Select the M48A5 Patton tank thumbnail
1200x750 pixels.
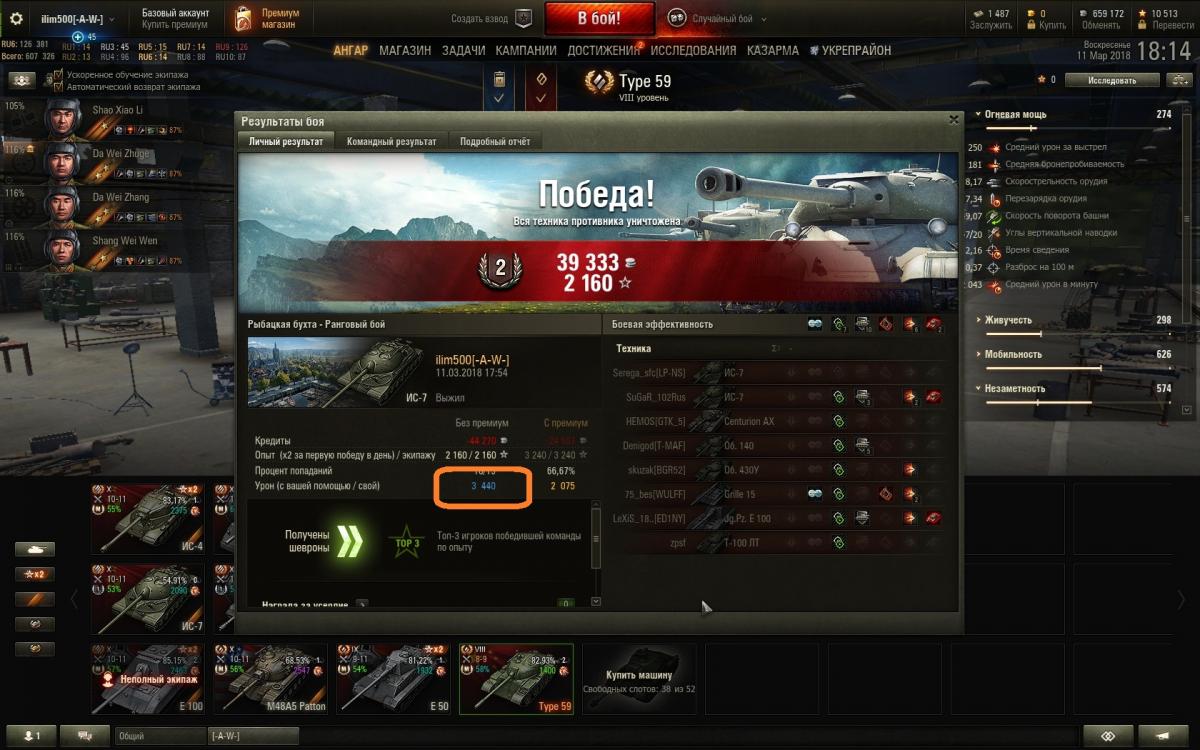[271, 679]
